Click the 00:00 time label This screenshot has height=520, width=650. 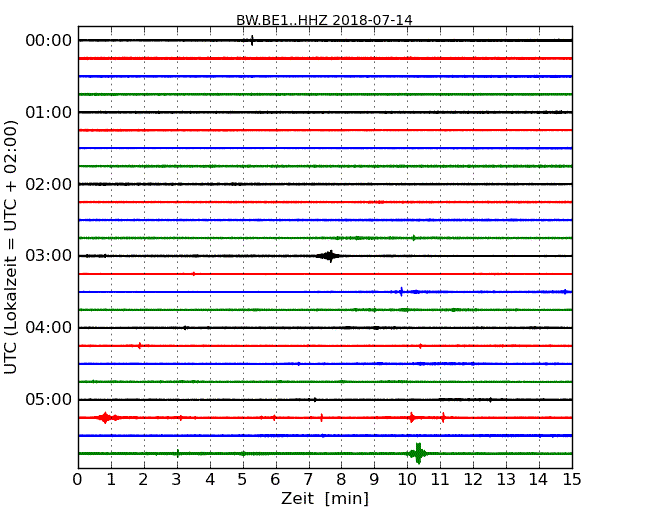tap(49, 41)
